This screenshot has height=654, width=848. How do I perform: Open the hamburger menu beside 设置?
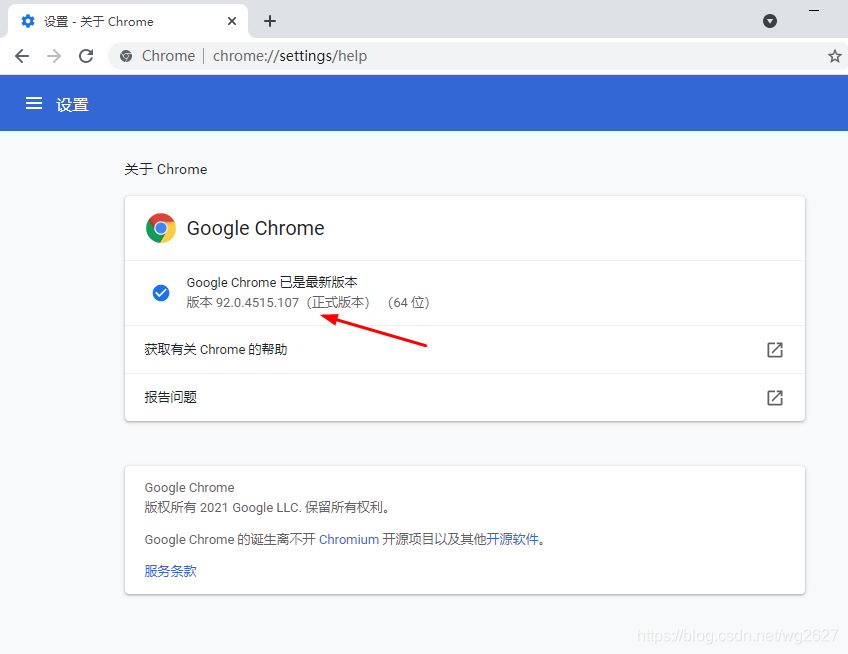click(34, 103)
